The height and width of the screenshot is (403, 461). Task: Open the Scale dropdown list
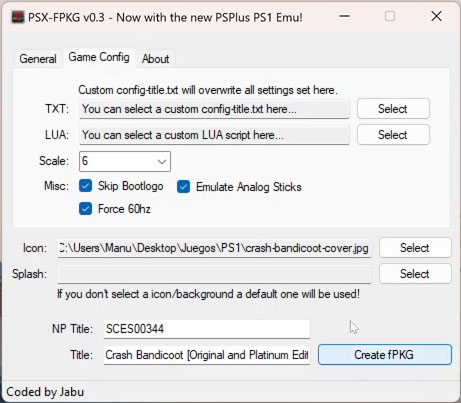coord(125,161)
